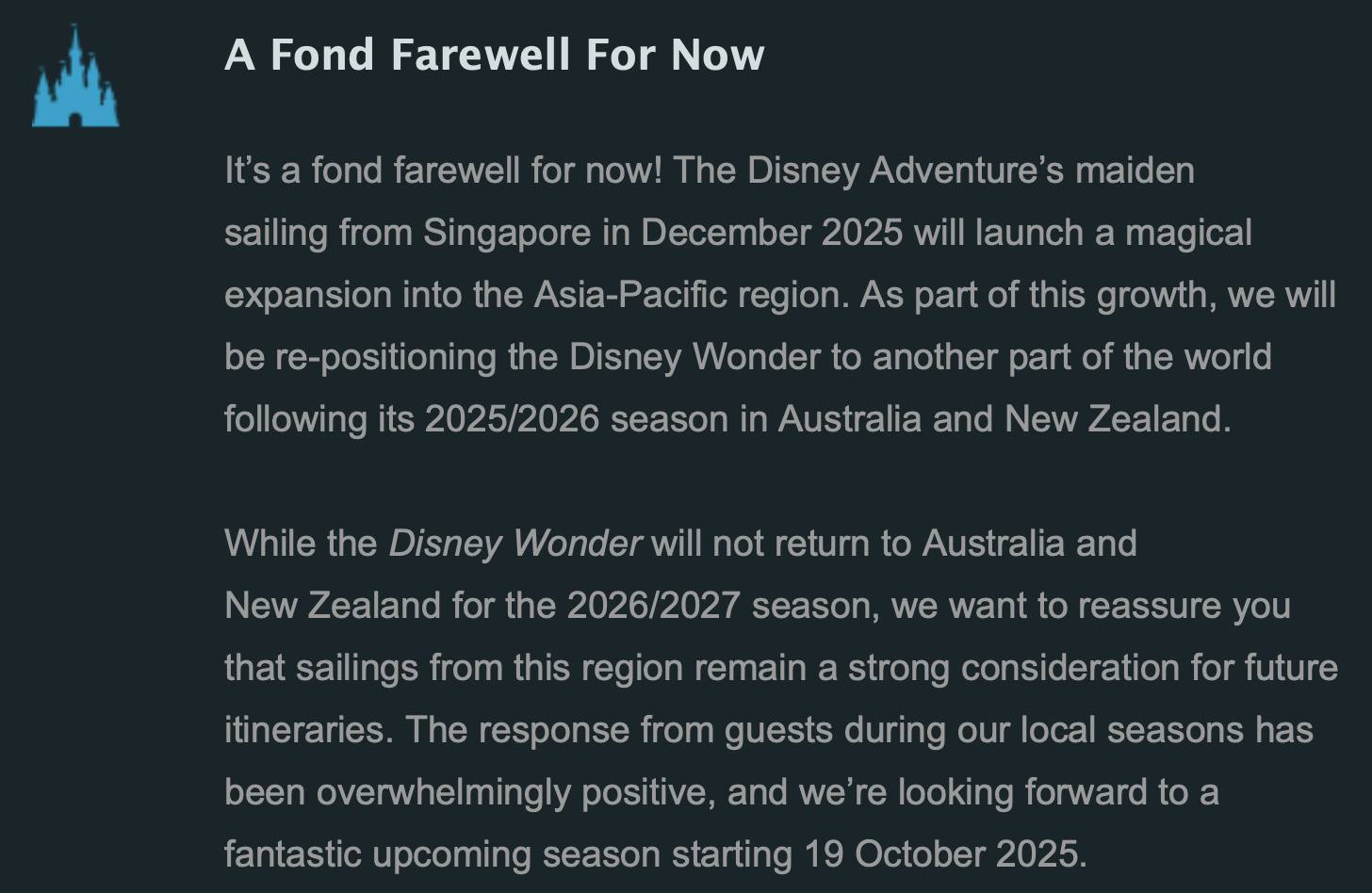Image resolution: width=1372 pixels, height=893 pixels.
Task: Click the 'A Fond Farewell For Now' heading
Action: click(x=495, y=55)
